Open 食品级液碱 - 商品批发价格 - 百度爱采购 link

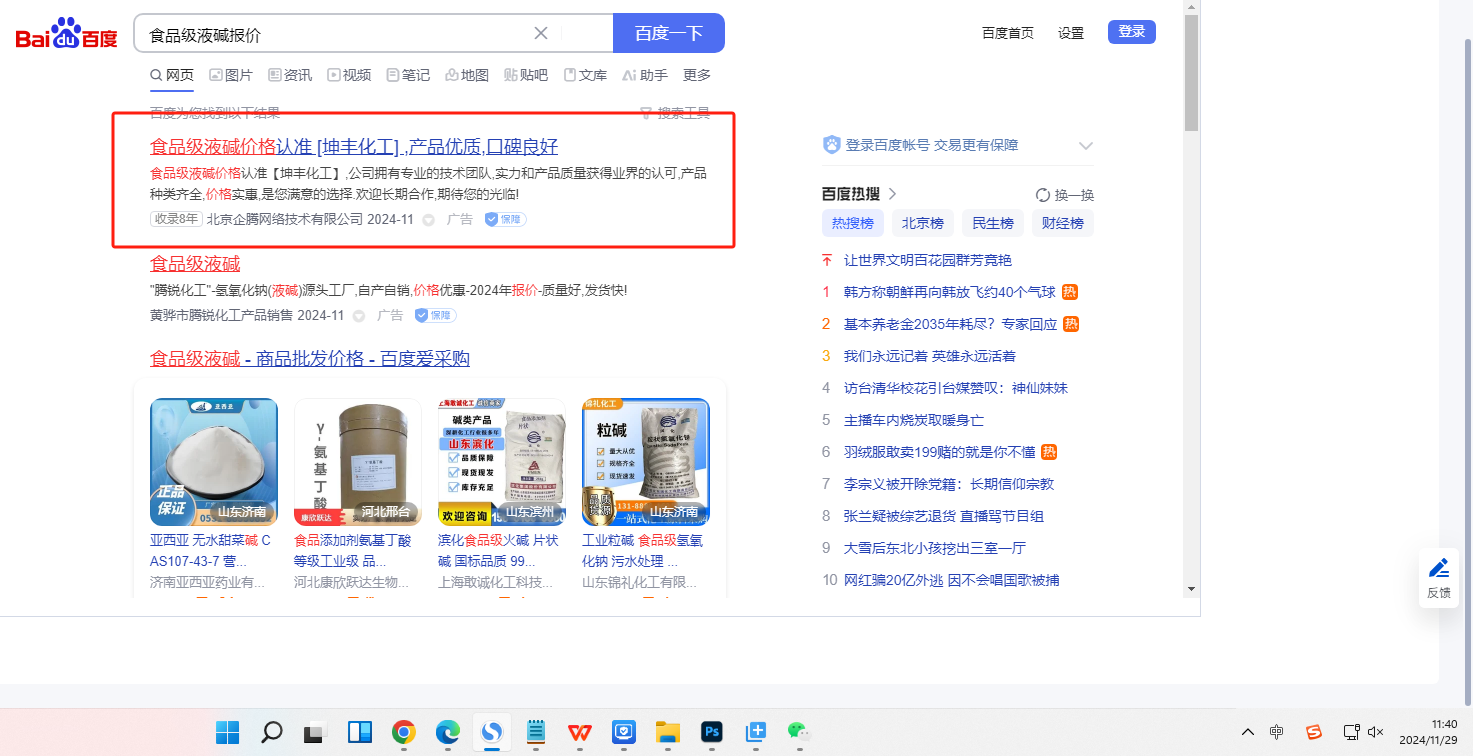click(310, 358)
